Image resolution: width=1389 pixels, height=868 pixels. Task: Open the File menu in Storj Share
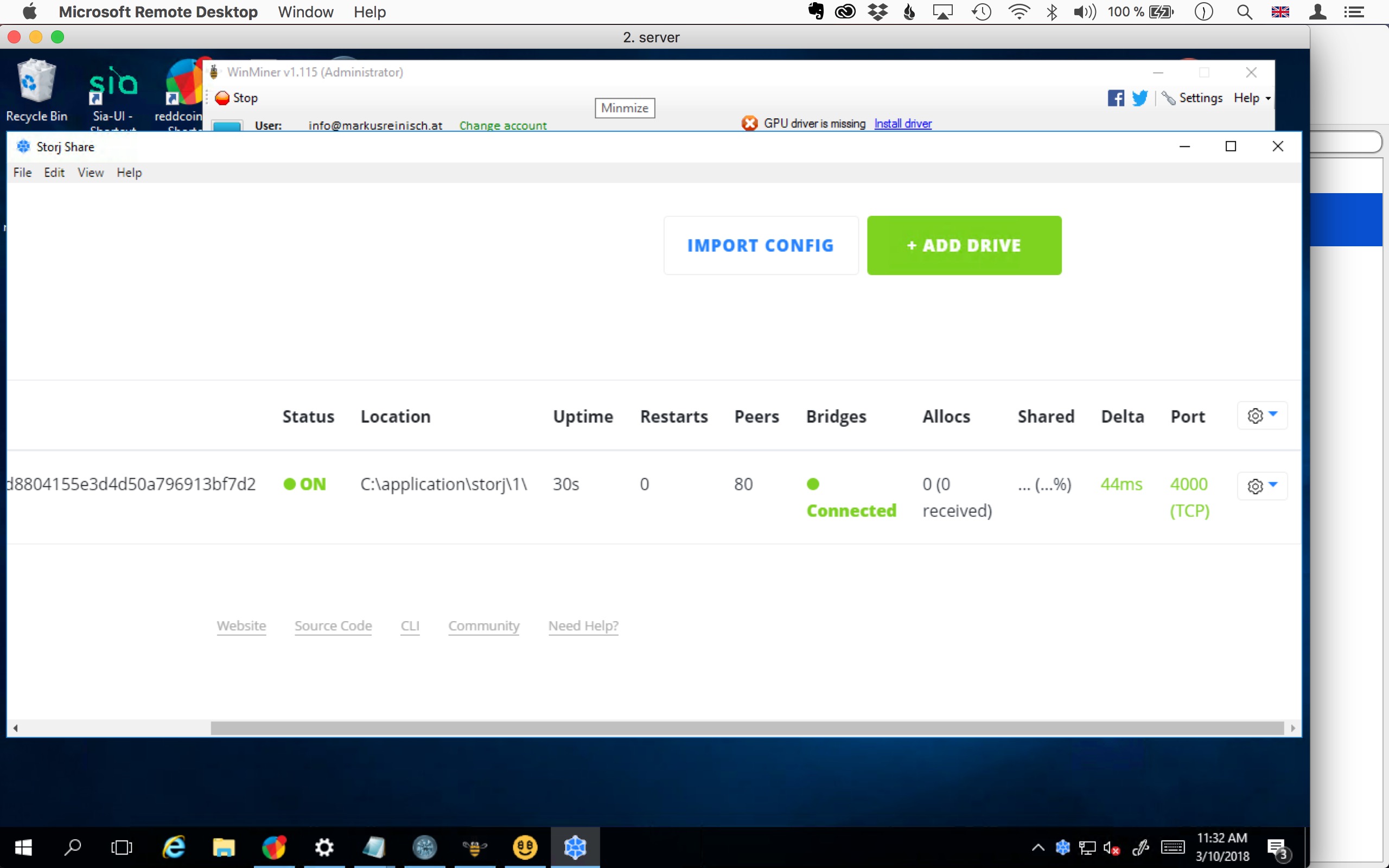22,173
